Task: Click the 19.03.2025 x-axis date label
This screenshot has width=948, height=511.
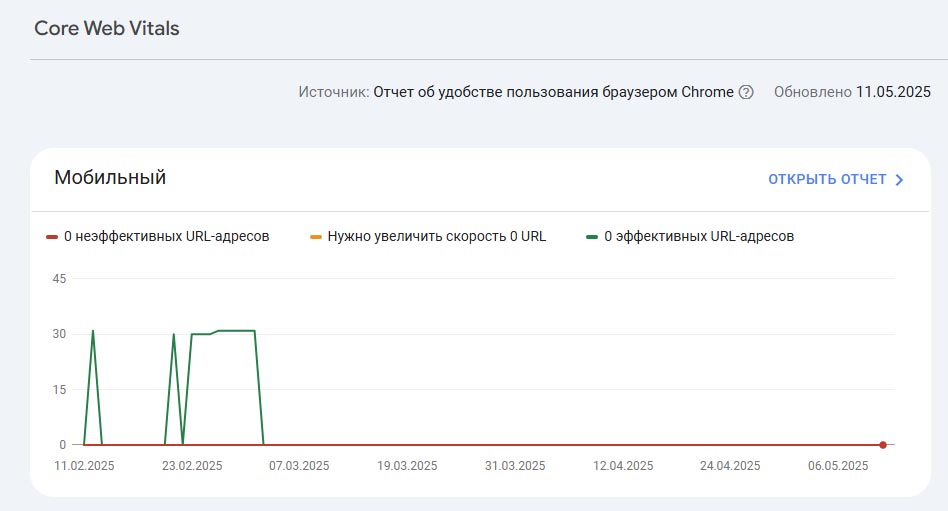Action: coord(407,466)
